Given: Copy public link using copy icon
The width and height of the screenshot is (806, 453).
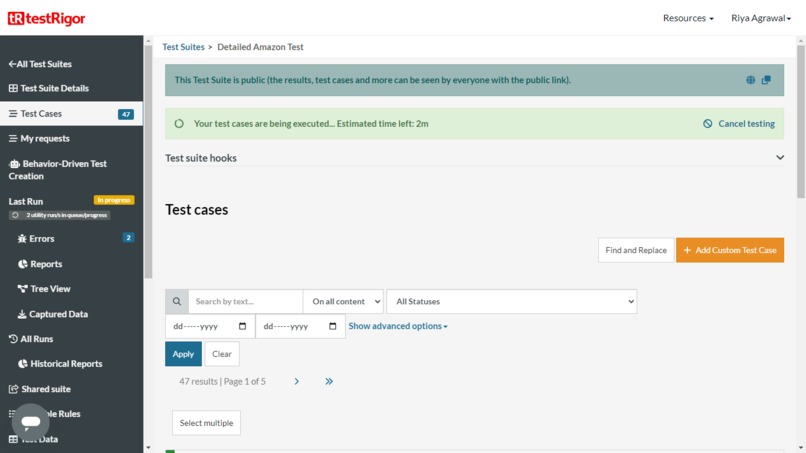Looking at the screenshot, I should tap(766, 80).
